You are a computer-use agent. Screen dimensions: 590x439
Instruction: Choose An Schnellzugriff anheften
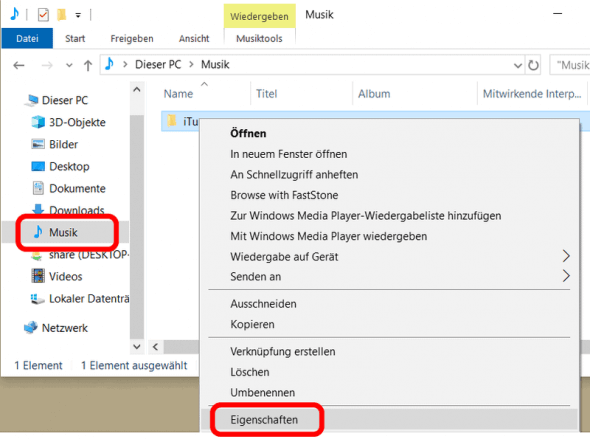tap(294, 175)
